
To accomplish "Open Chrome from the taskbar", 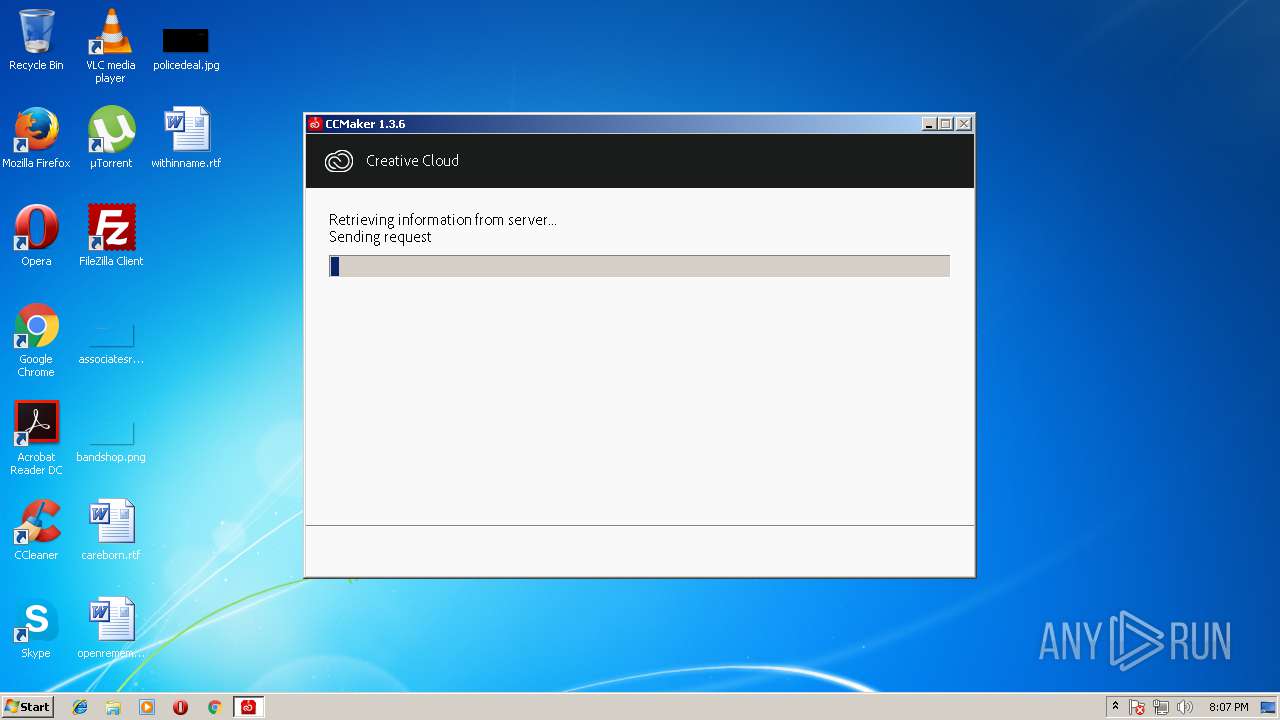I will [x=214, y=707].
